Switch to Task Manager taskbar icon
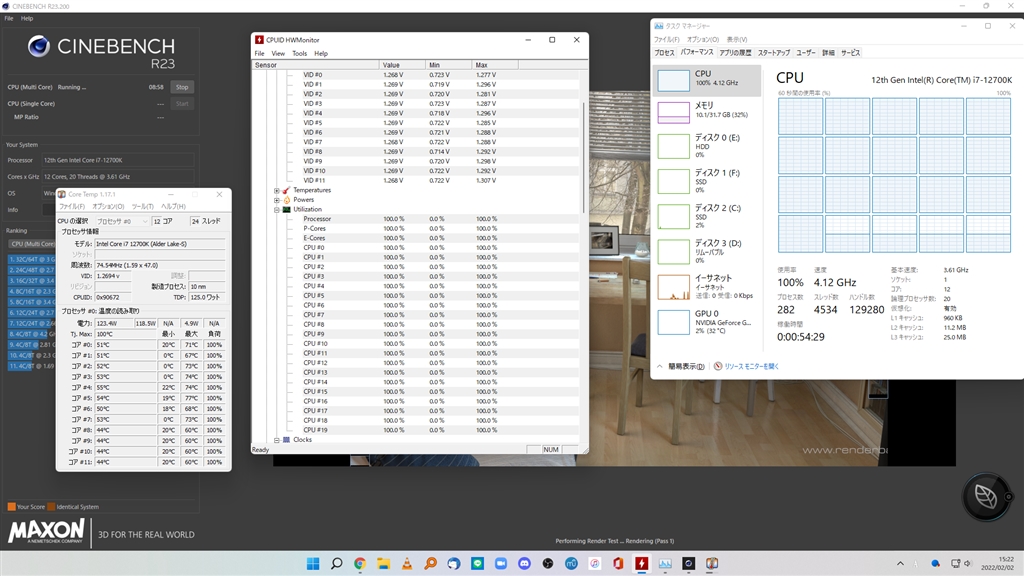The image size is (1024, 576). click(x=665, y=563)
